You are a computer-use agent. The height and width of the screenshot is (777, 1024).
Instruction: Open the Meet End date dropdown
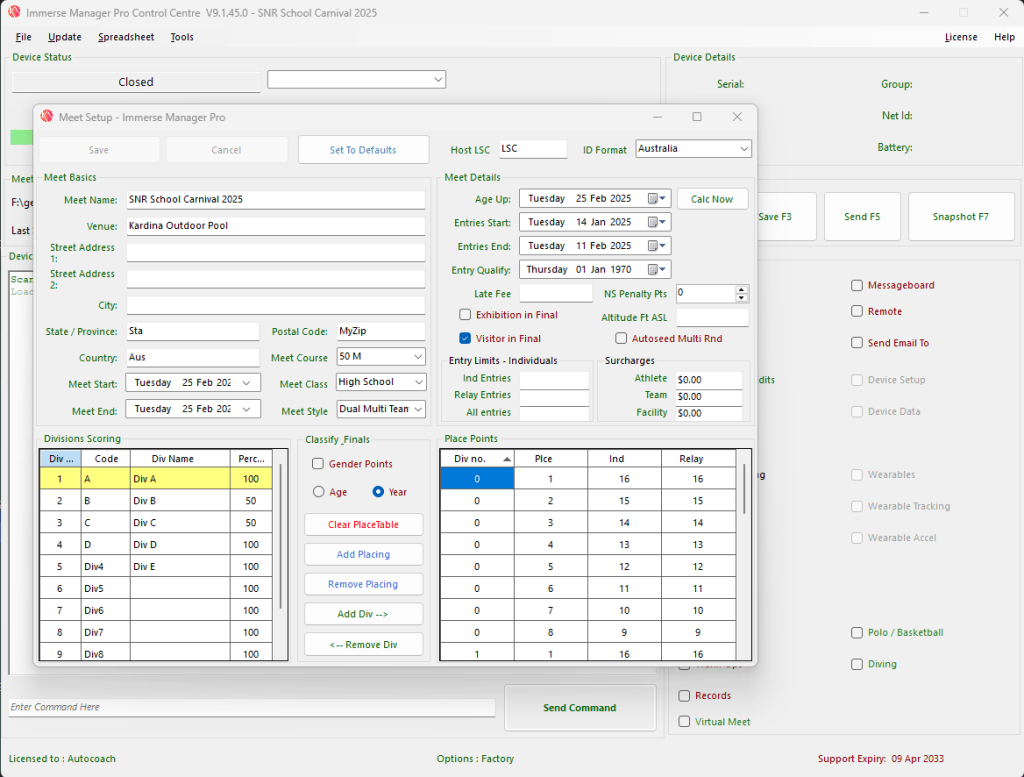[246, 409]
